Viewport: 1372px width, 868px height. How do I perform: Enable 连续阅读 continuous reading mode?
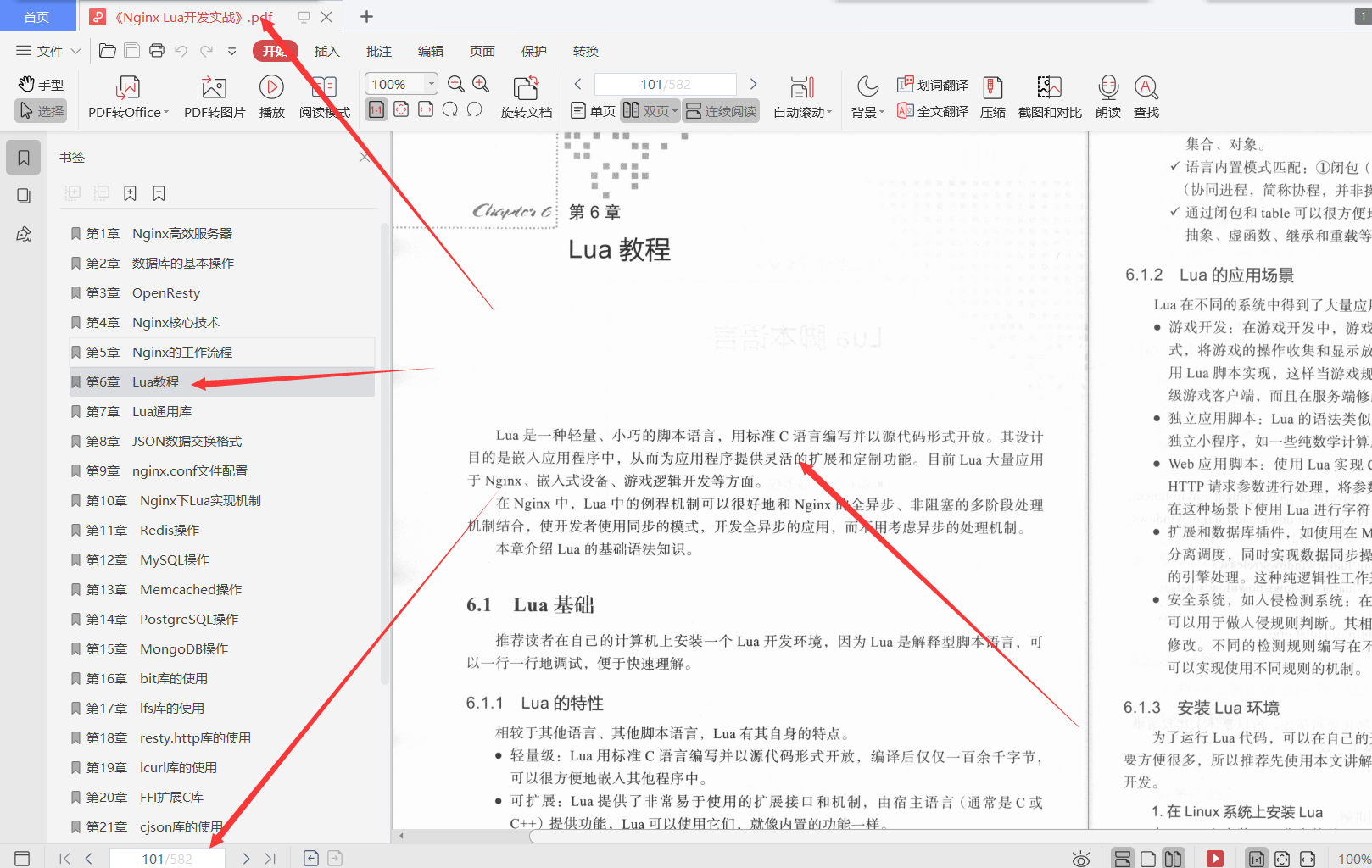click(720, 110)
